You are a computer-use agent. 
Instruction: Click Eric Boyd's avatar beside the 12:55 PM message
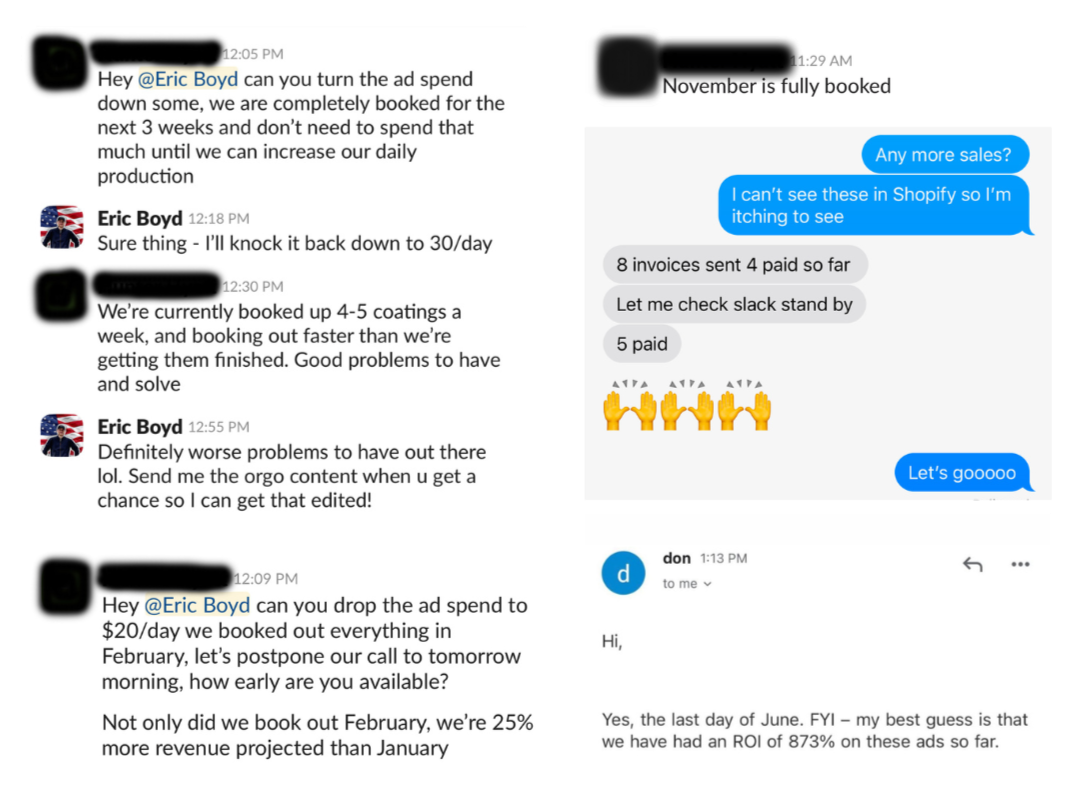62,436
